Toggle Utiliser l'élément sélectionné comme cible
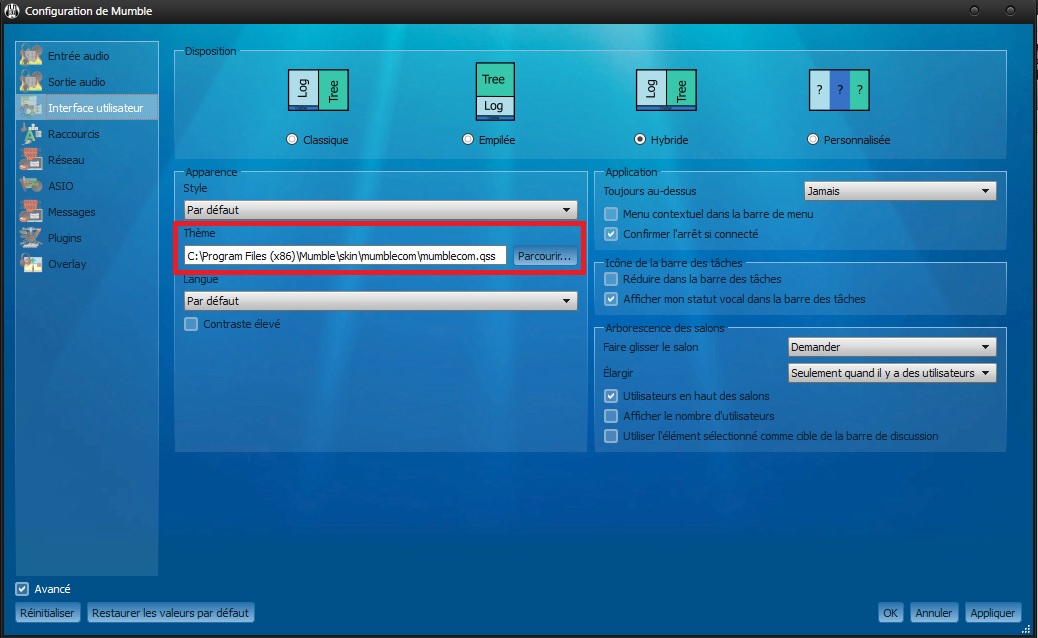The image size is (1038, 638). [x=611, y=435]
